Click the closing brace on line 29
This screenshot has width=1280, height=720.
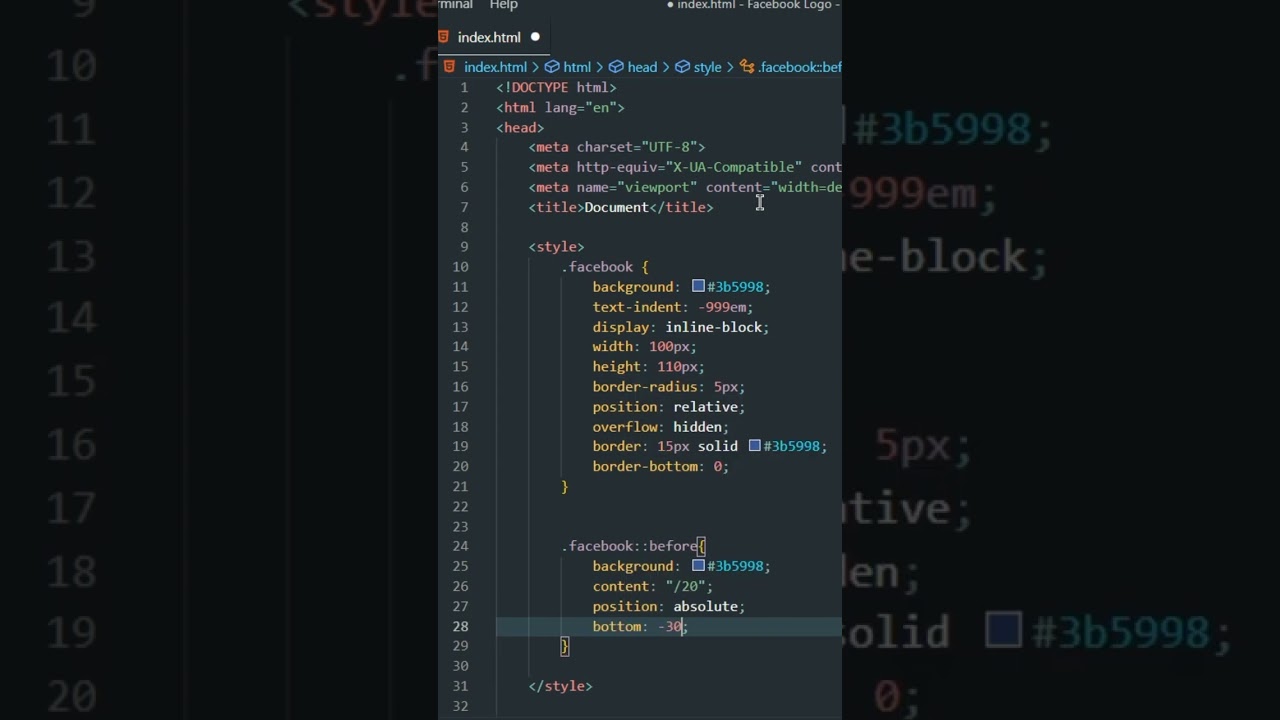[565, 646]
